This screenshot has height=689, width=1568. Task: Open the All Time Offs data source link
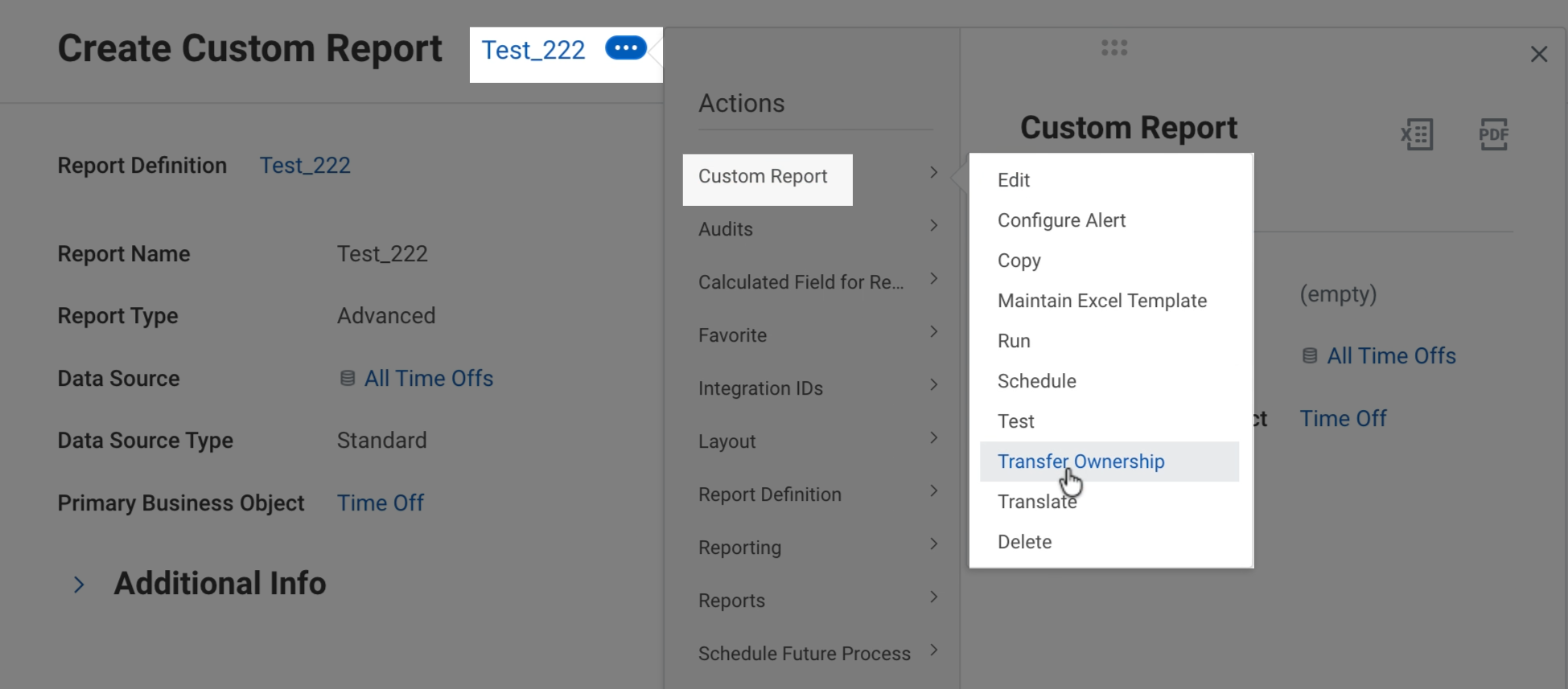429,379
